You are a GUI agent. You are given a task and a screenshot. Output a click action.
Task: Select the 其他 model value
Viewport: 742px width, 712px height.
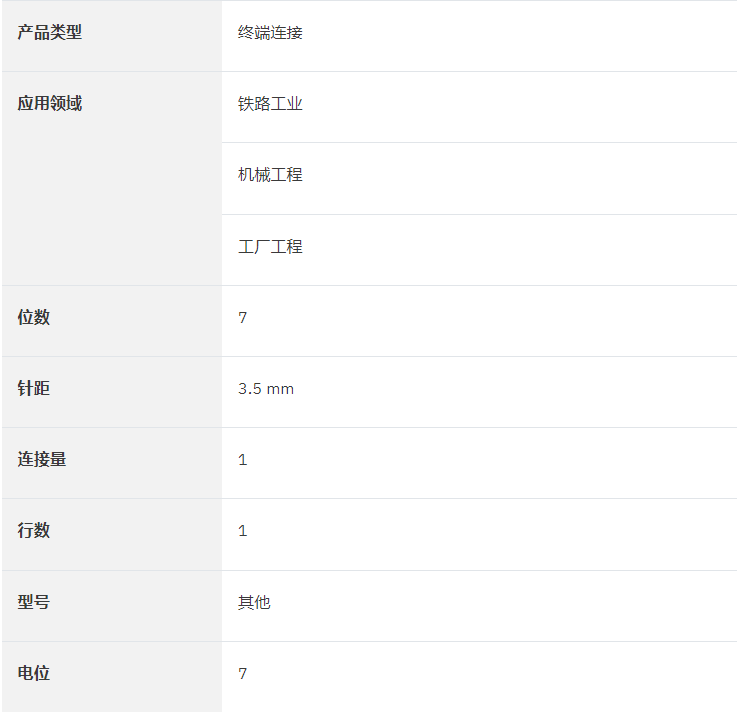pos(254,602)
